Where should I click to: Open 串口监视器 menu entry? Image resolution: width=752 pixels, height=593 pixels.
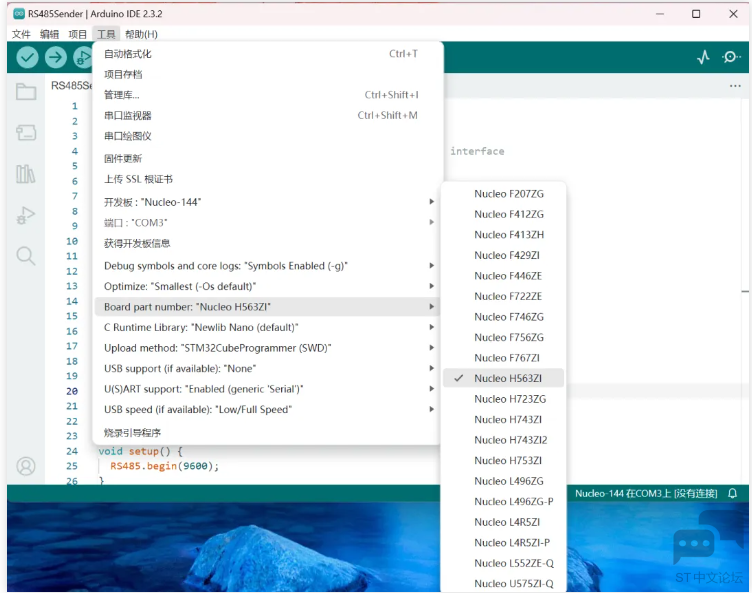pos(267,116)
